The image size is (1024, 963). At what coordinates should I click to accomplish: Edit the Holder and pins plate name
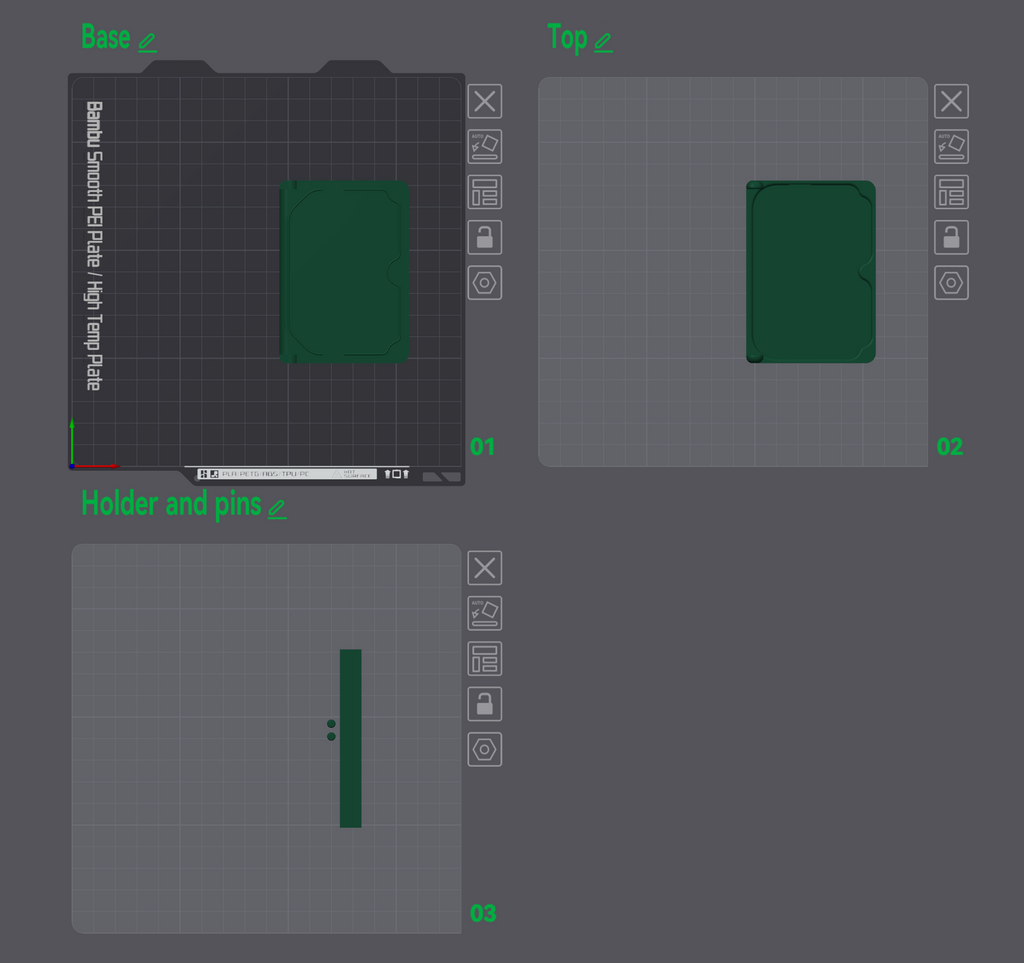pos(278,509)
